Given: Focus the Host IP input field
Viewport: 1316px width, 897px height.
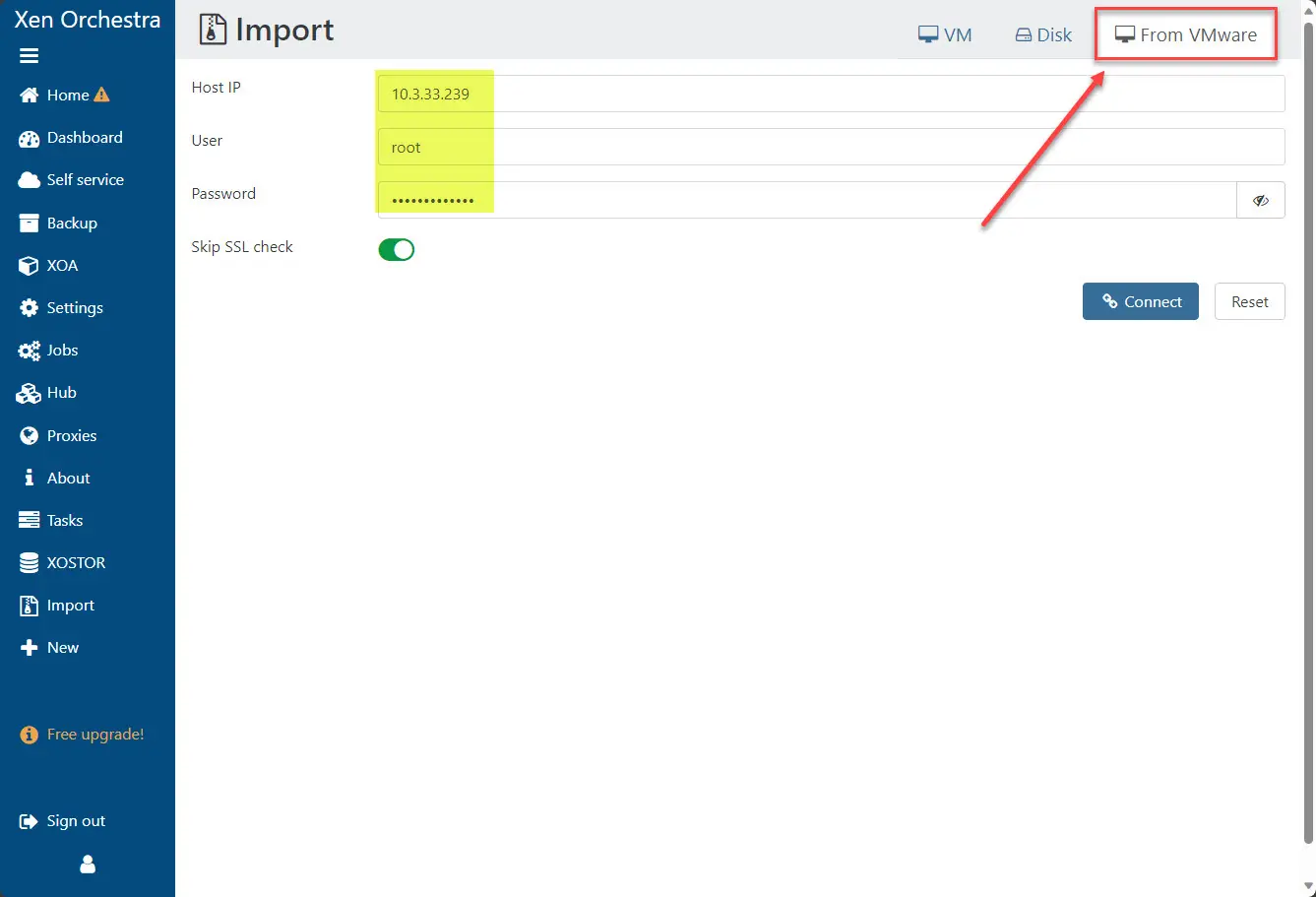Looking at the screenshot, I should [x=832, y=95].
